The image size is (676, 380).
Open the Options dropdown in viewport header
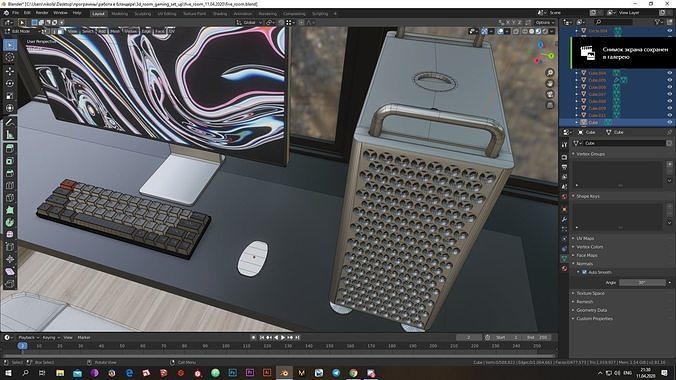click(545, 22)
